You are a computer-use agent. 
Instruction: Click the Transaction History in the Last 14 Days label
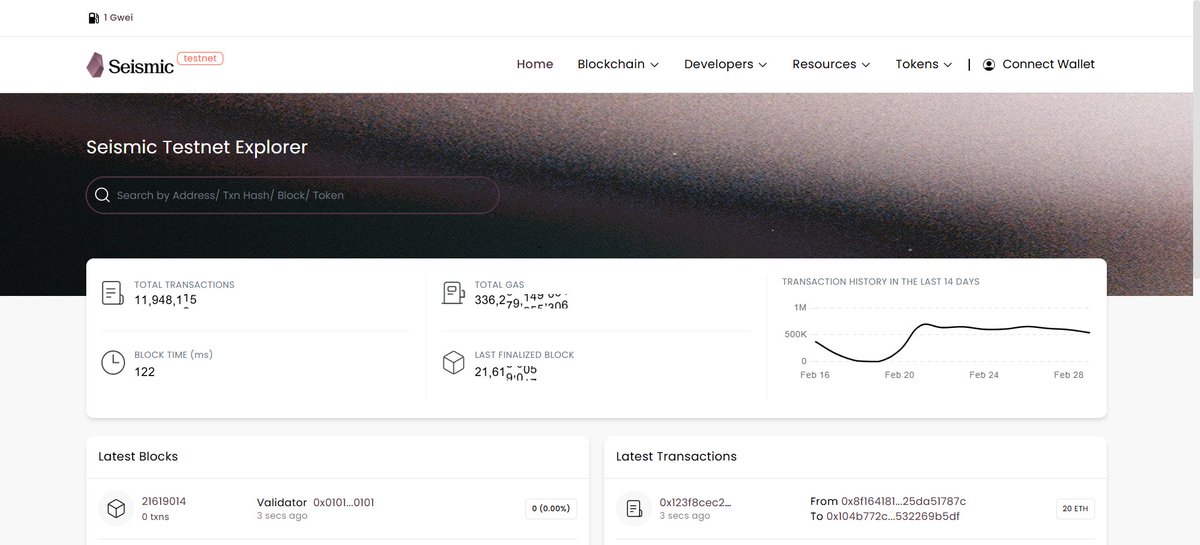pyautogui.click(x=881, y=282)
